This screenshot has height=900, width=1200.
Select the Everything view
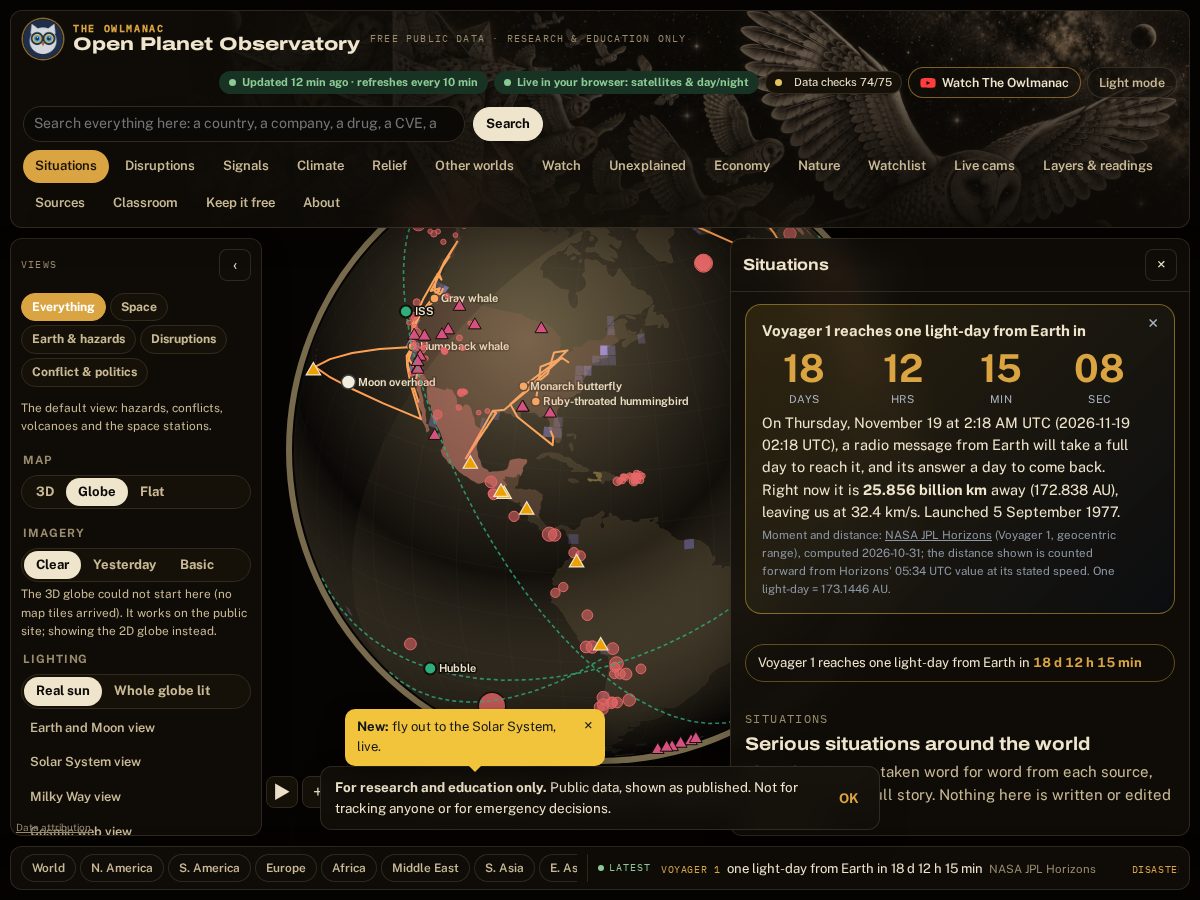point(63,307)
